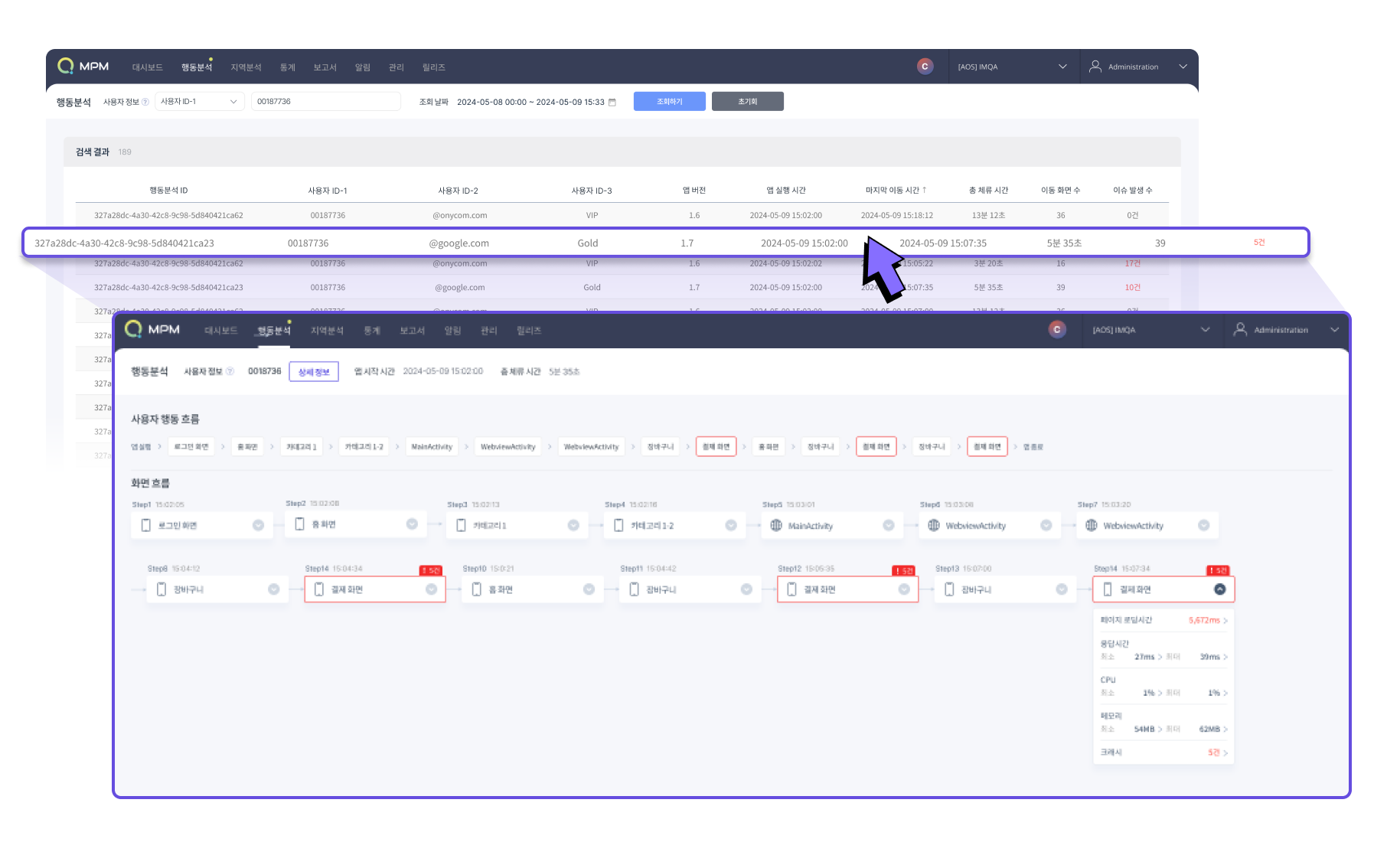Open 알림 menu in front window
This screenshot has height=868, width=1387.
[453, 331]
